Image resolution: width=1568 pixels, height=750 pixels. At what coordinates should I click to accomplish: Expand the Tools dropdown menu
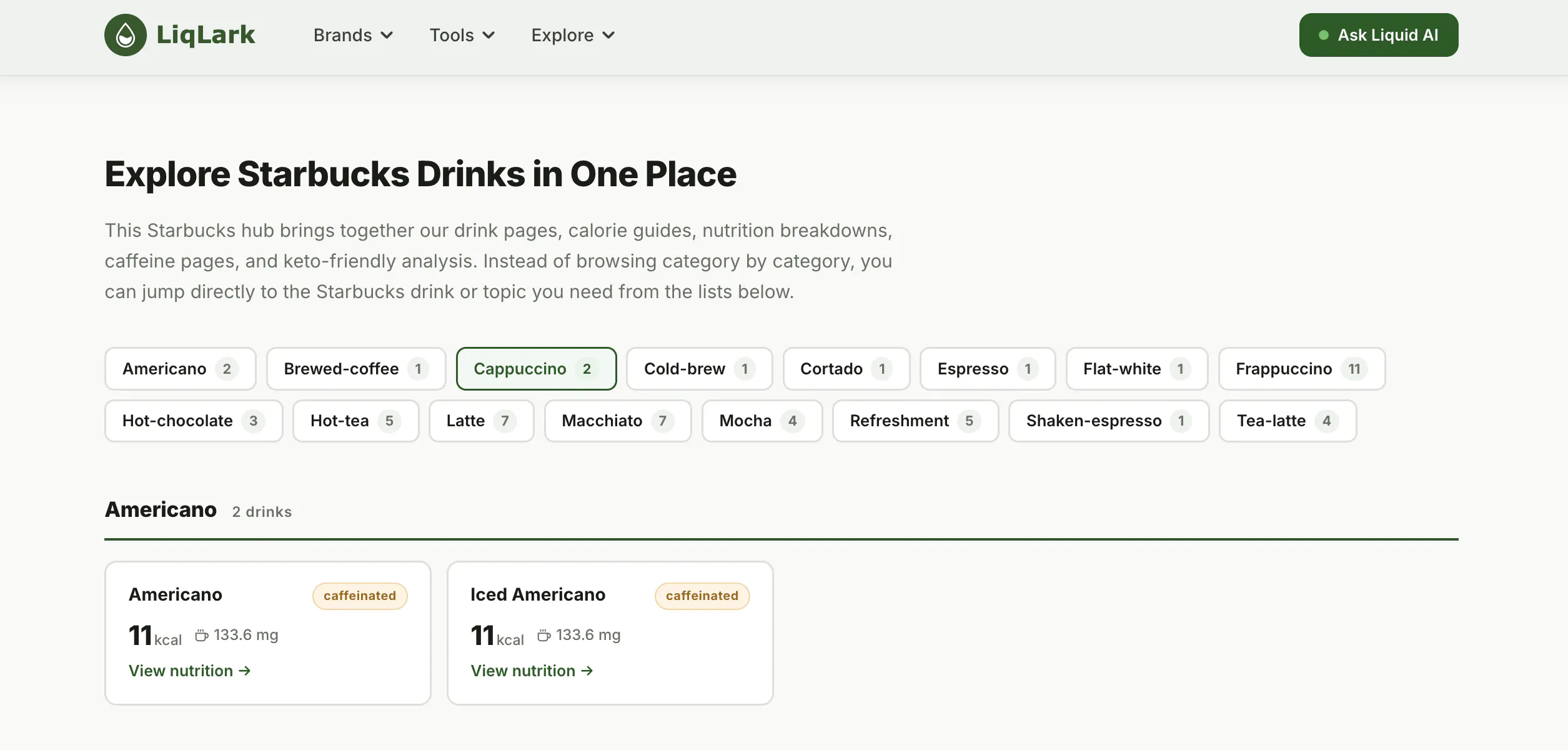coord(462,35)
